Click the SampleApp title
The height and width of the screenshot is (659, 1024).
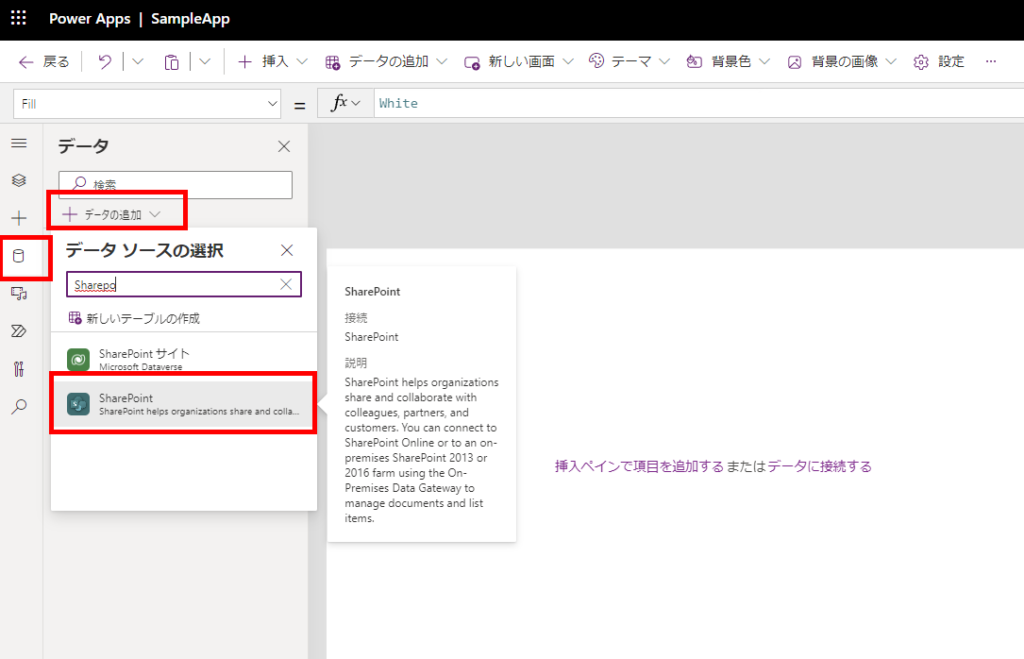pyautogui.click(x=190, y=19)
